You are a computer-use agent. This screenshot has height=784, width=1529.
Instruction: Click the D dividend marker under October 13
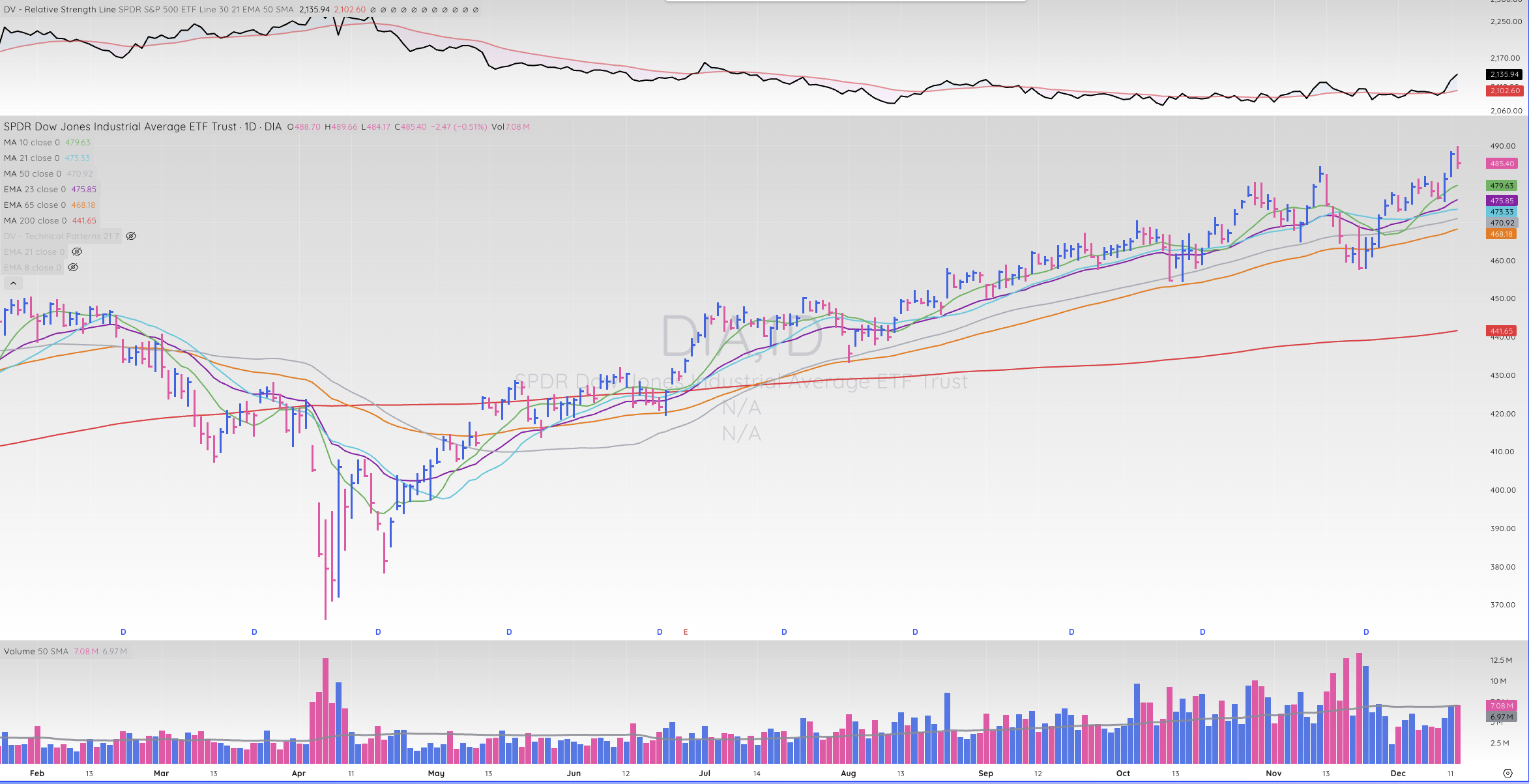1202,632
